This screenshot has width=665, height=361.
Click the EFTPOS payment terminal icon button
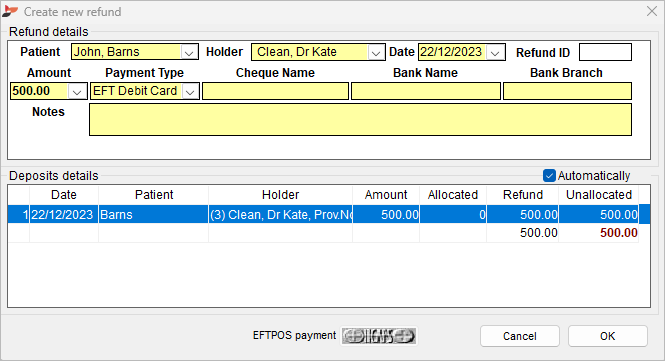[379, 336]
